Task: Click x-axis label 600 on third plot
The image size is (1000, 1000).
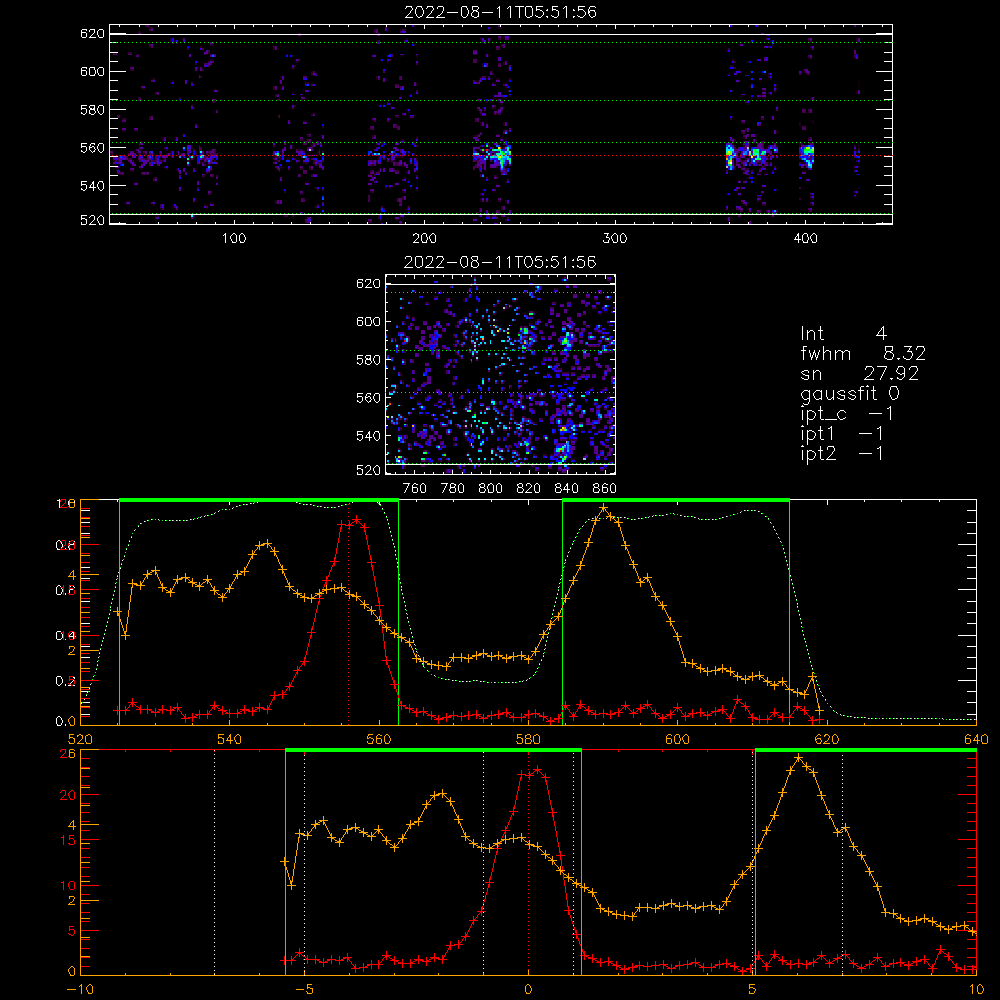Action: (677, 740)
